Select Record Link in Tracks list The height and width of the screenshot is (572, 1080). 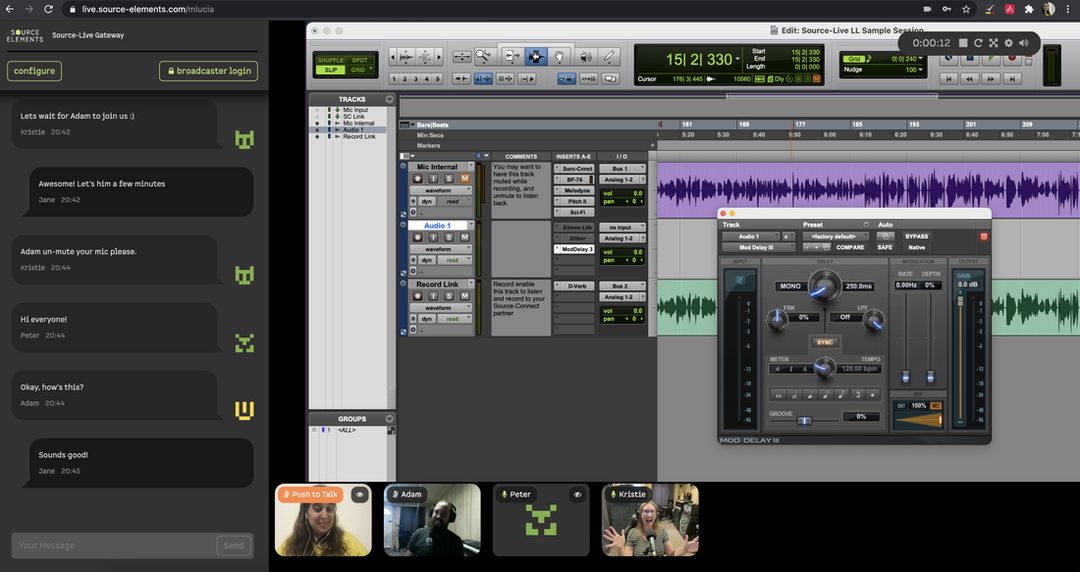359,137
